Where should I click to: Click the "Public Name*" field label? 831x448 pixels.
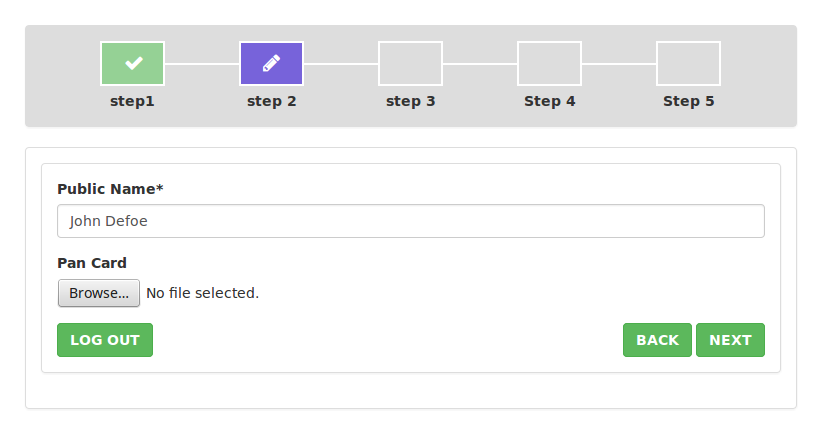coord(110,189)
